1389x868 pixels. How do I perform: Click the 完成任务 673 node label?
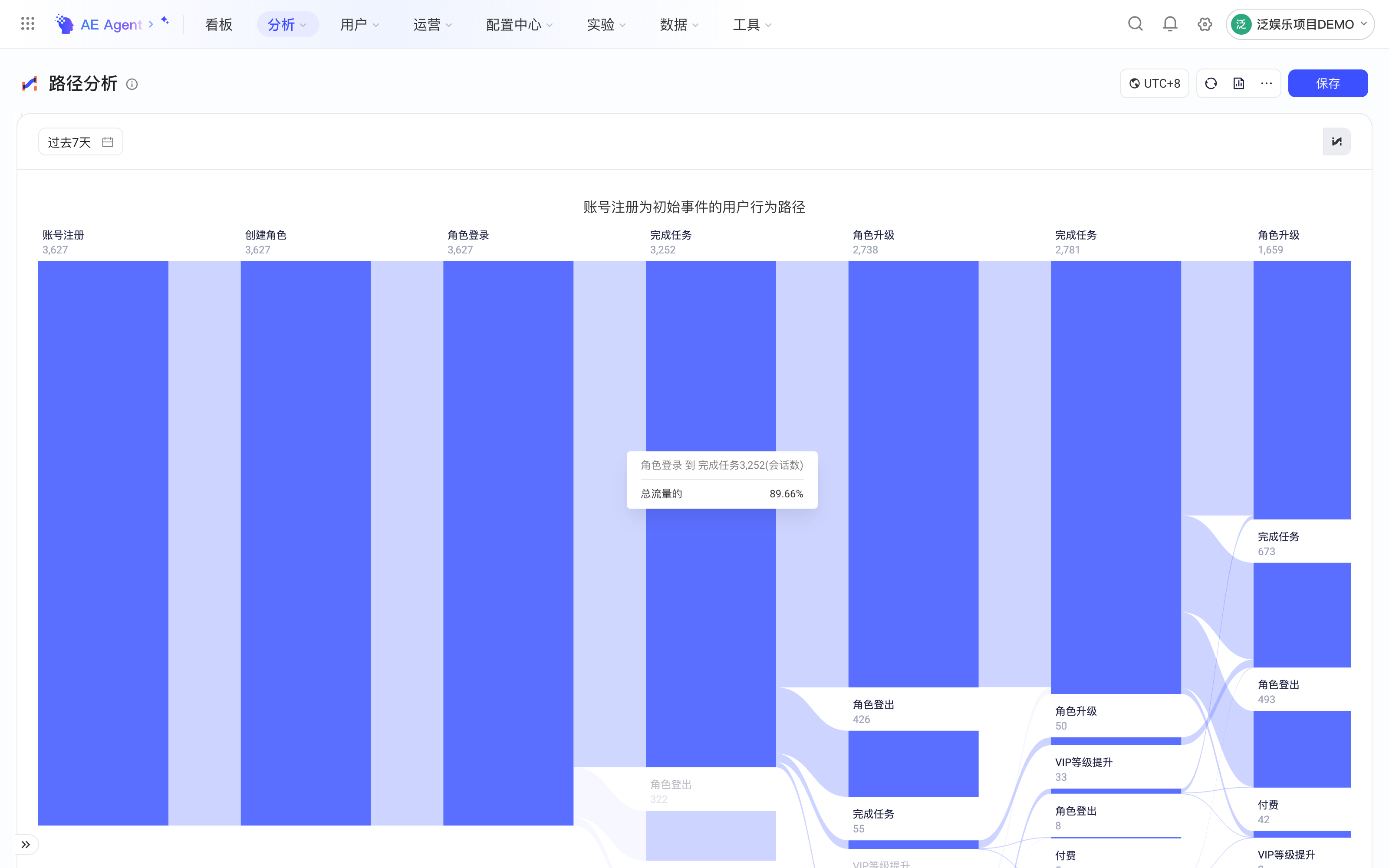click(1279, 543)
